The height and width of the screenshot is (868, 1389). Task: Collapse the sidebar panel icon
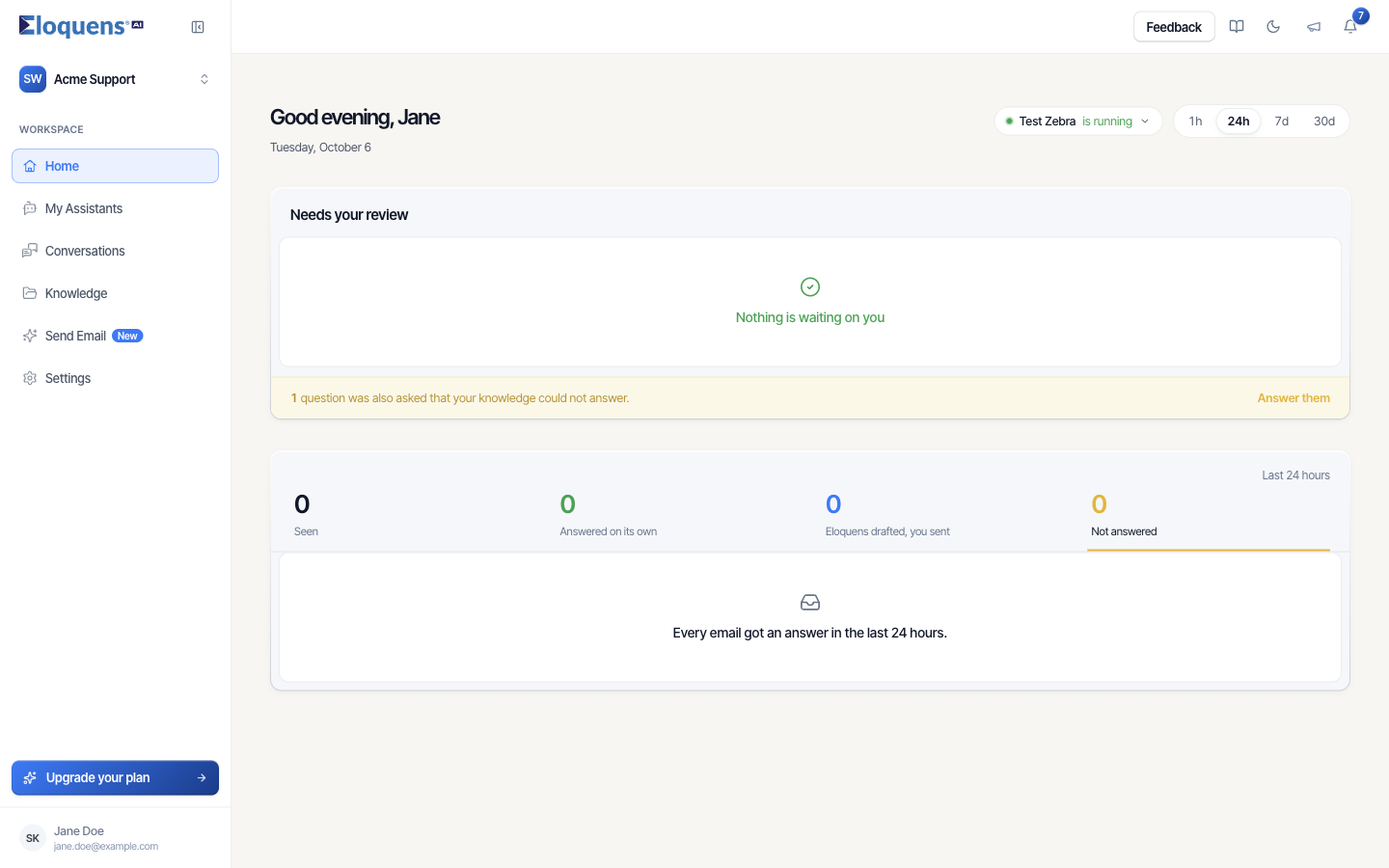(x=198, y=27)
